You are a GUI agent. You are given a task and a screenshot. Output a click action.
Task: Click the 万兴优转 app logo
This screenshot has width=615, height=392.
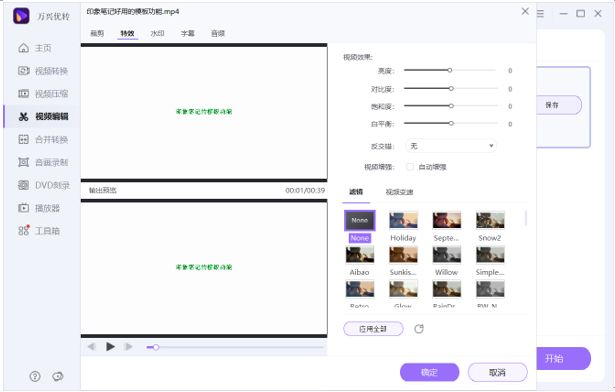pyautogui.click(x=21, y=16)
